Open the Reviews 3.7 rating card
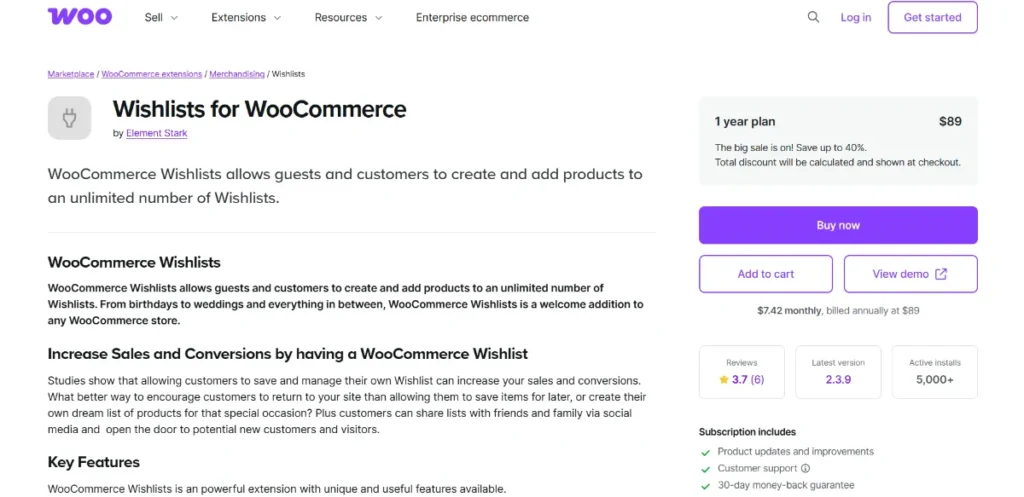The height and width of the screenshot is (497, 1024). click(741, 372)
